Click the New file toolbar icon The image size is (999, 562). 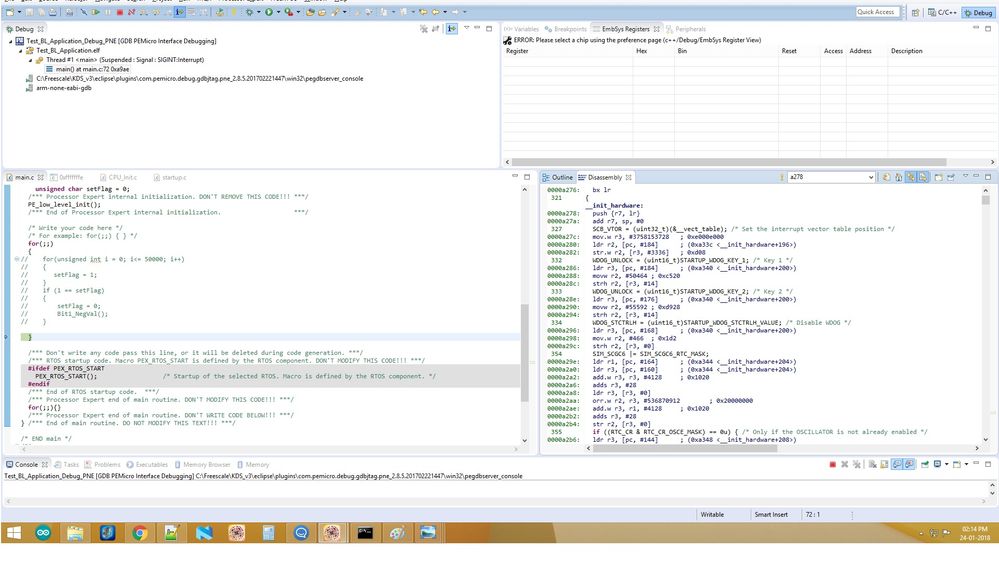10,12
